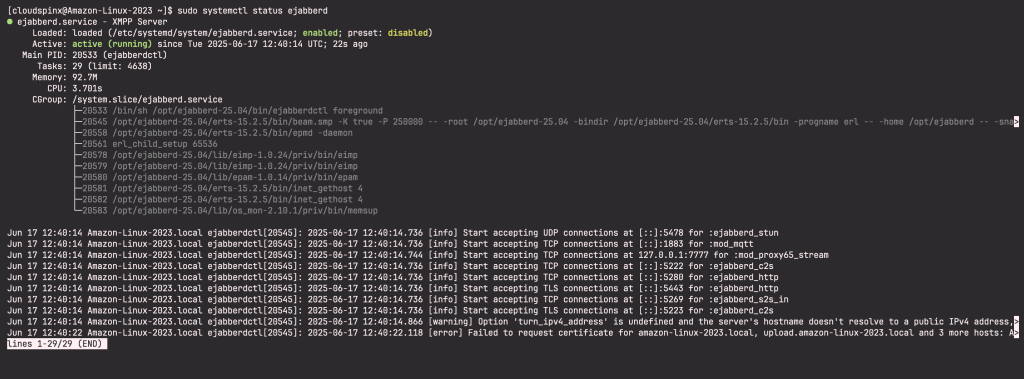
Task: Click the green status dot before ejabberd.service
Action: pos(10,22)
